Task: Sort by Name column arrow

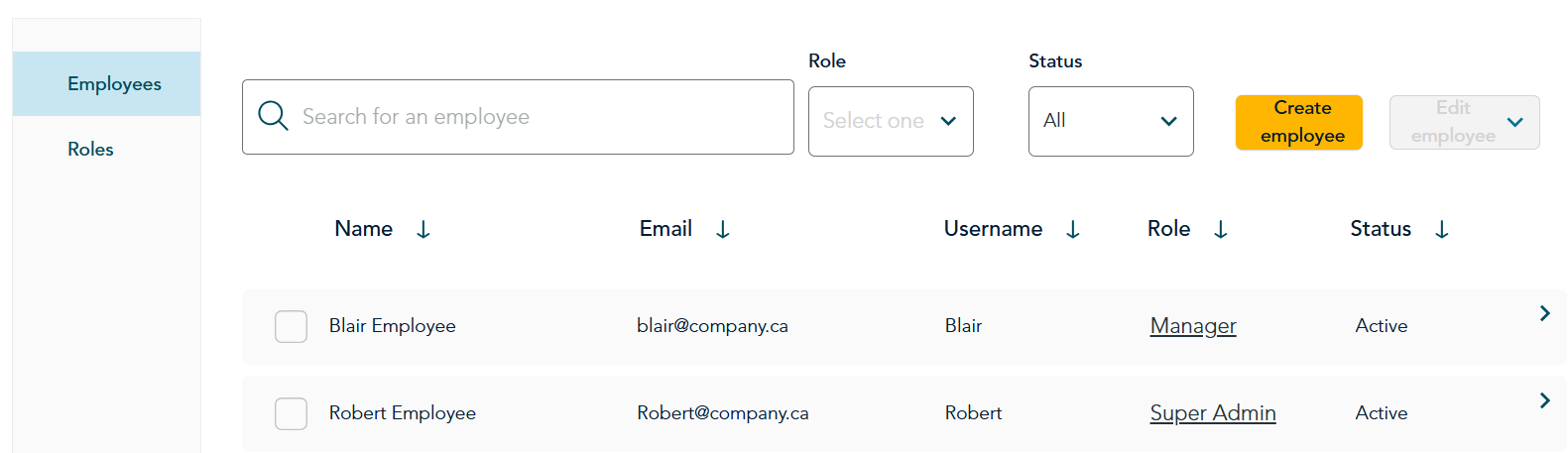Action: (423, 230)
